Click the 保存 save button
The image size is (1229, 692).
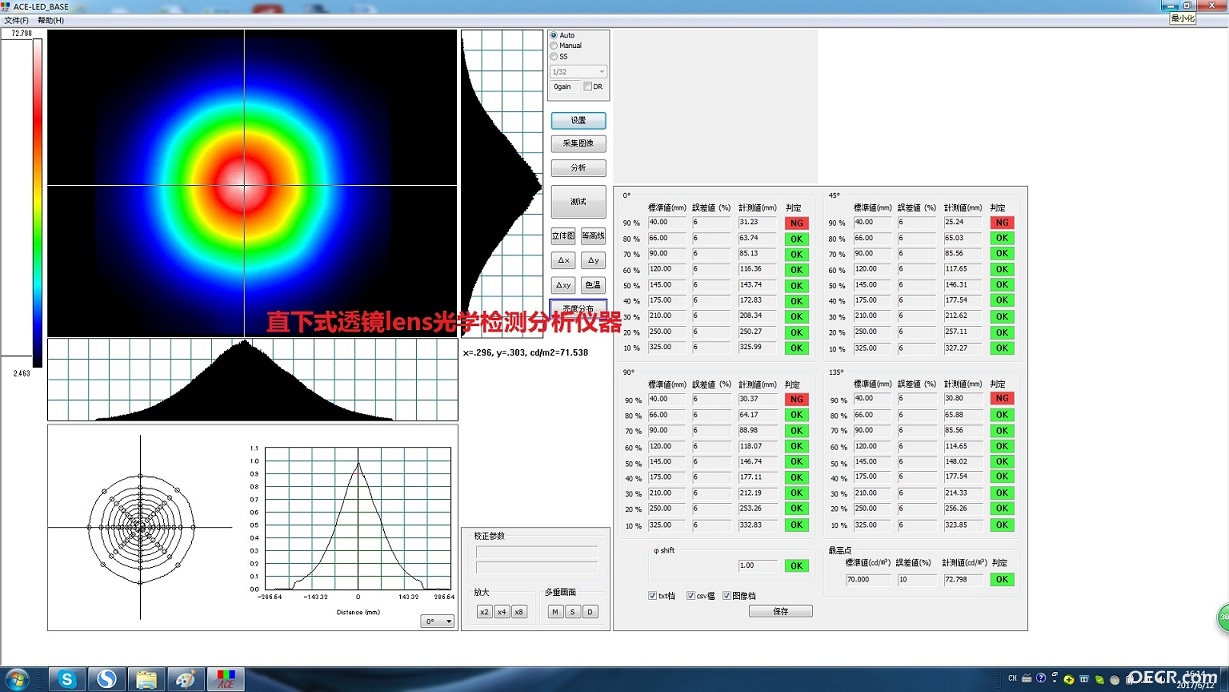click(x=780, y=611)
